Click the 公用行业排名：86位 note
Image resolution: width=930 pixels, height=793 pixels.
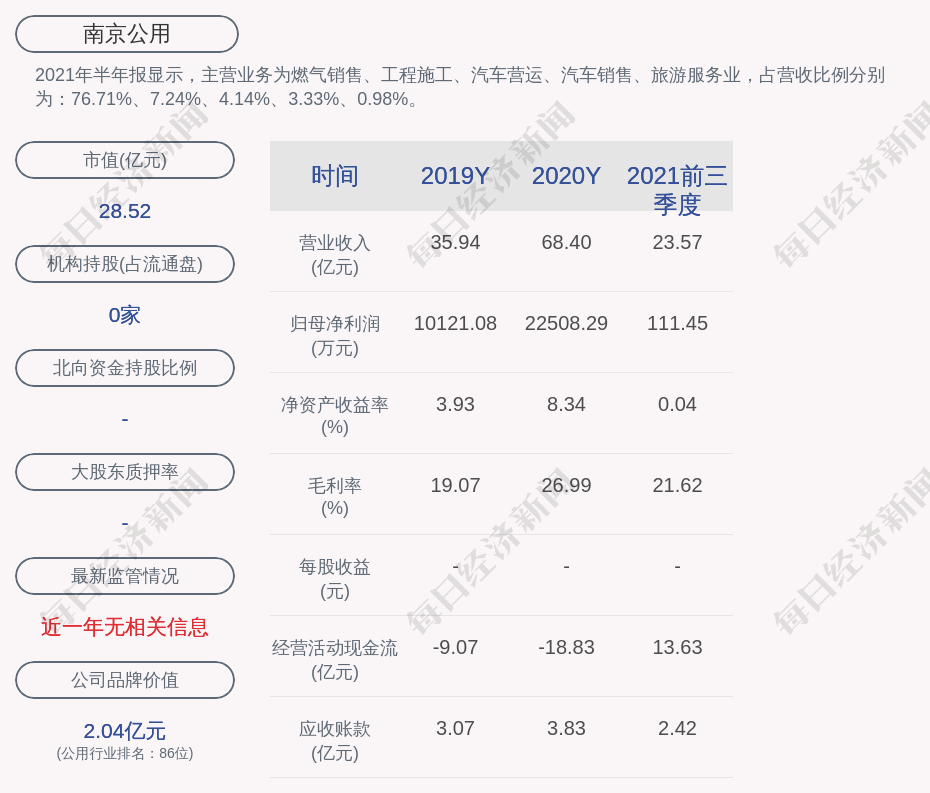[x=125, y=753]
